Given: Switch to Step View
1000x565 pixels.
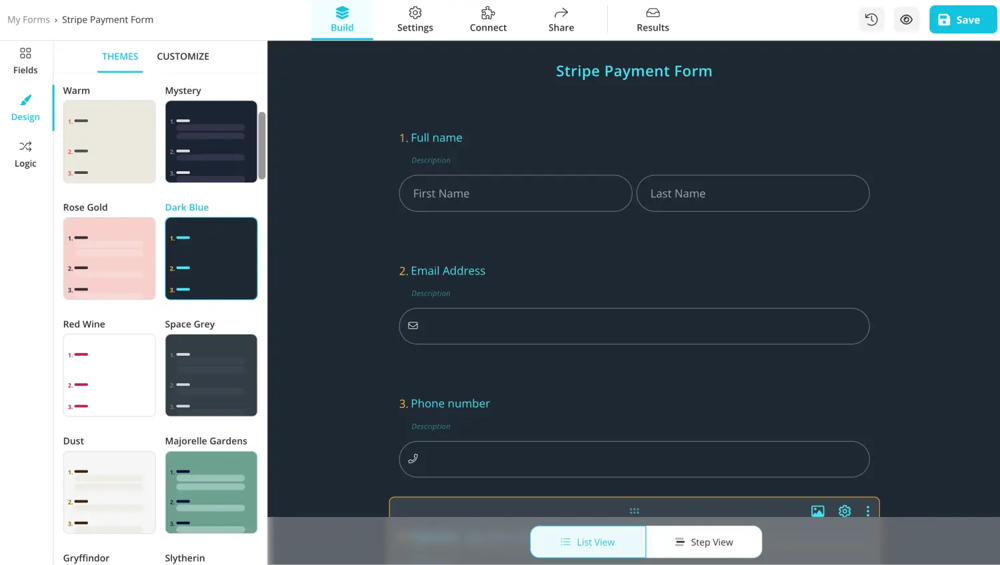Looking at the screenshot, I should pyautogui.click(x=704, y=542).
